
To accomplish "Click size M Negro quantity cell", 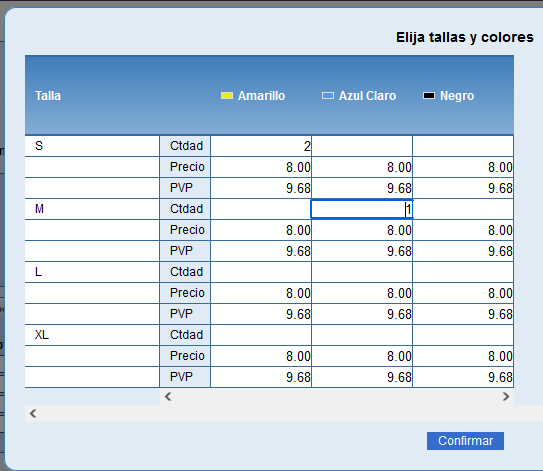I will click(463, 209).
